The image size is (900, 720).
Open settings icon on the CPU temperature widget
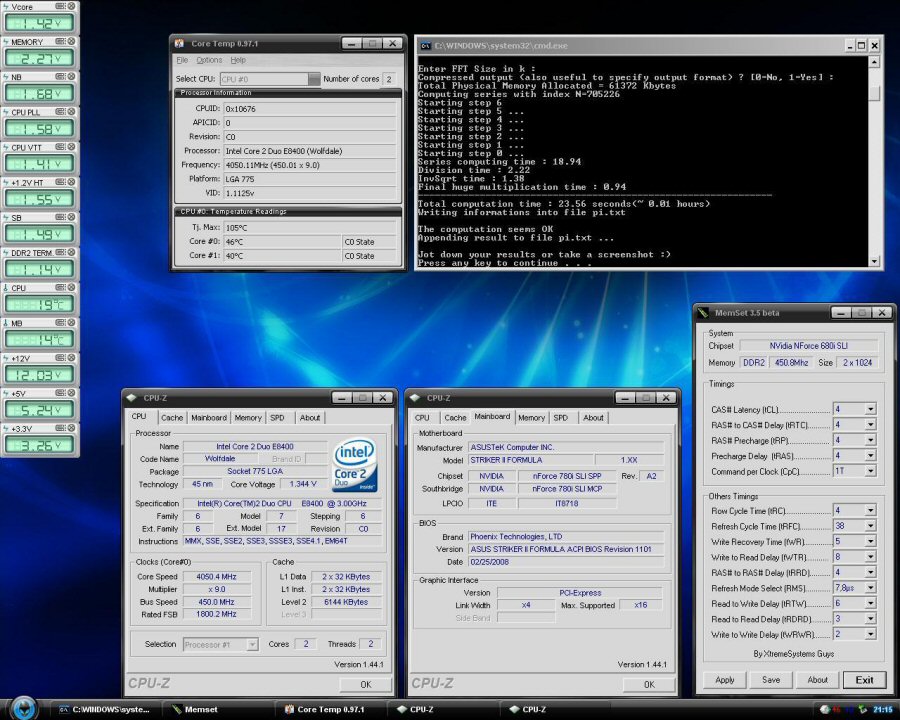pyautogui.click(x=60, y=287)
